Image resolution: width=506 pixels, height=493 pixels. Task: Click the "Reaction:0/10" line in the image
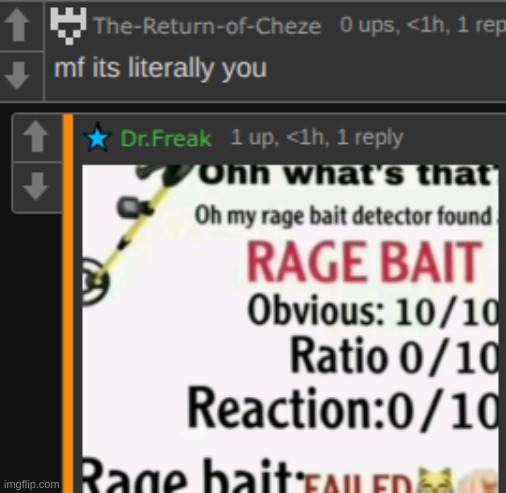coord(343,408)
